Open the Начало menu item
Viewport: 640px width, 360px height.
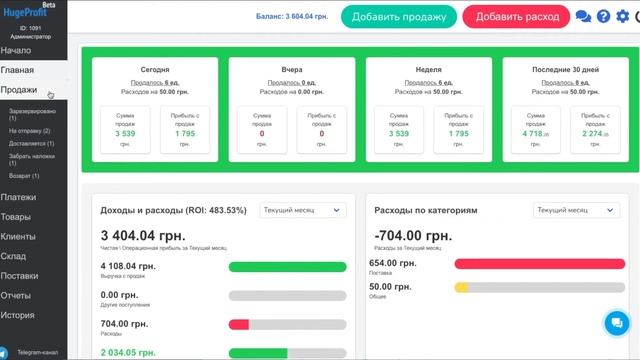tap(16, 50)
